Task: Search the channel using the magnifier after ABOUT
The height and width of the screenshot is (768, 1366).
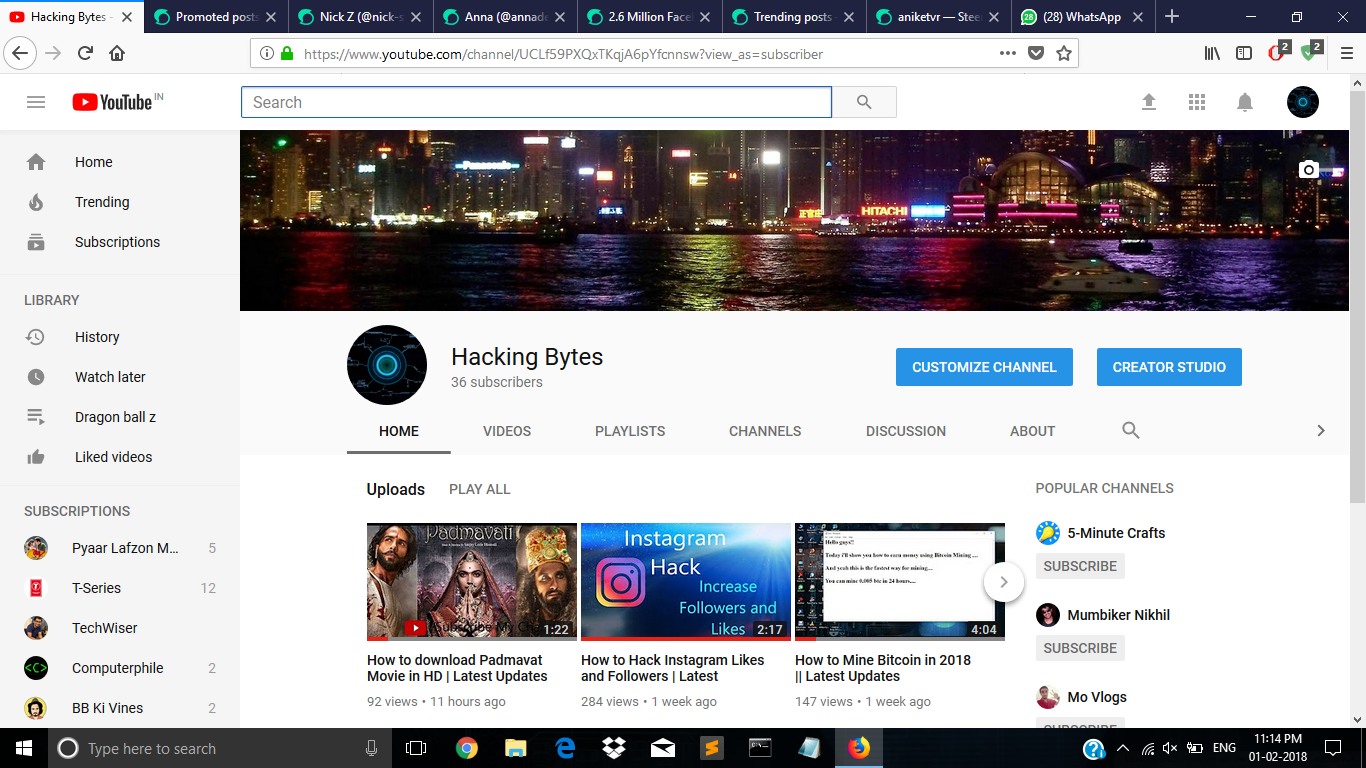Action: coord(1131,430)
